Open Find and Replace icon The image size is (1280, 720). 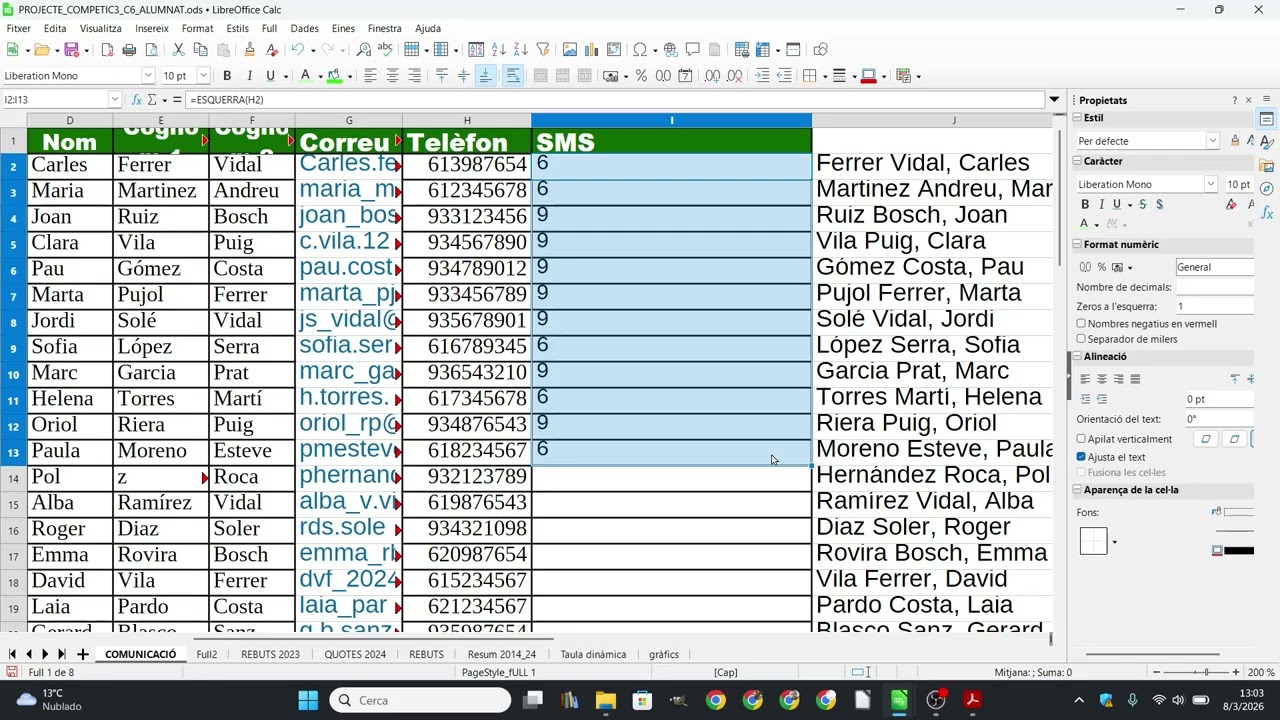[364, 50]
